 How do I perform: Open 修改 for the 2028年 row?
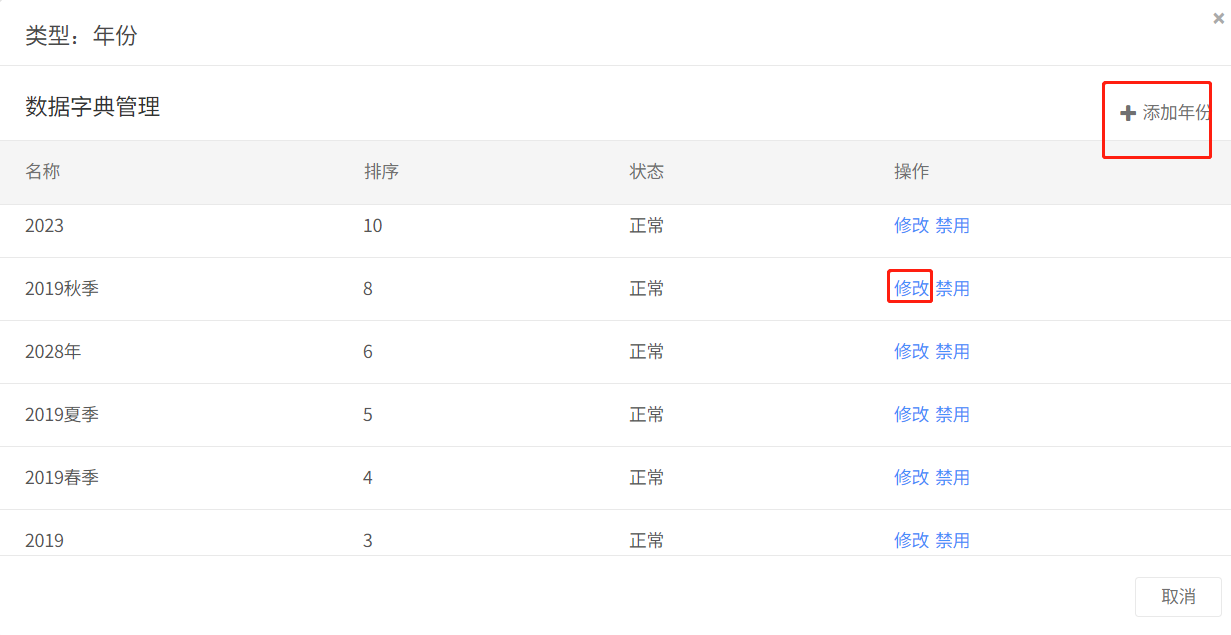[x=911, y=352]
